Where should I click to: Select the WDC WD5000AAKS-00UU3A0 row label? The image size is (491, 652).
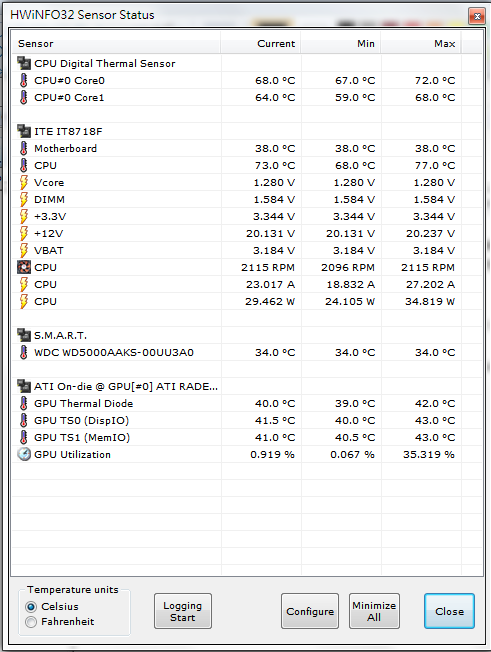click(114, 353)
